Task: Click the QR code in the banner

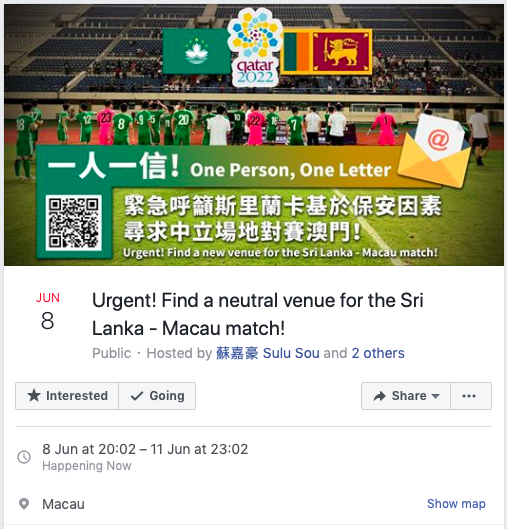Action: pyautogui.click(x=74, y=223)
